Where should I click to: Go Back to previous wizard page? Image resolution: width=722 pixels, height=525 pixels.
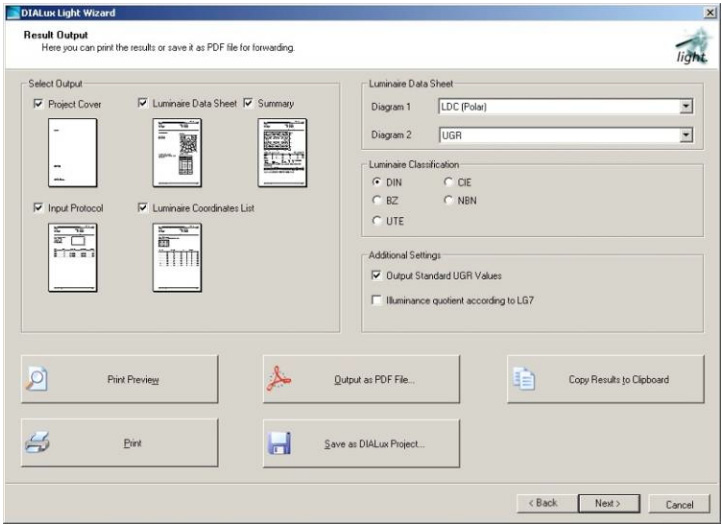click(x=547, y=503)
